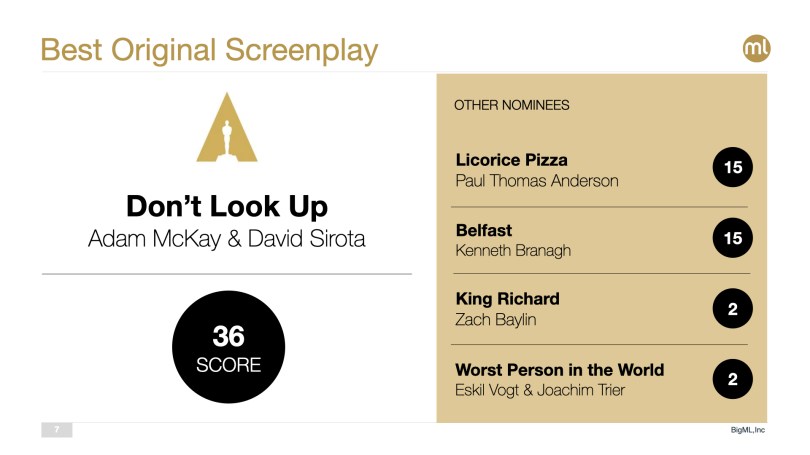Viewport: 810px width, 455px height.
Task: Select the Best Original Screenplay title
Action: pyautogui.click(x=209, y=48)
